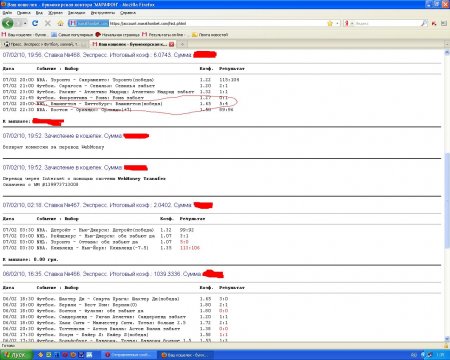450x360 pixels.
Task: Switch to the first tab about Экспресс футбол
Action: point(45,44)
